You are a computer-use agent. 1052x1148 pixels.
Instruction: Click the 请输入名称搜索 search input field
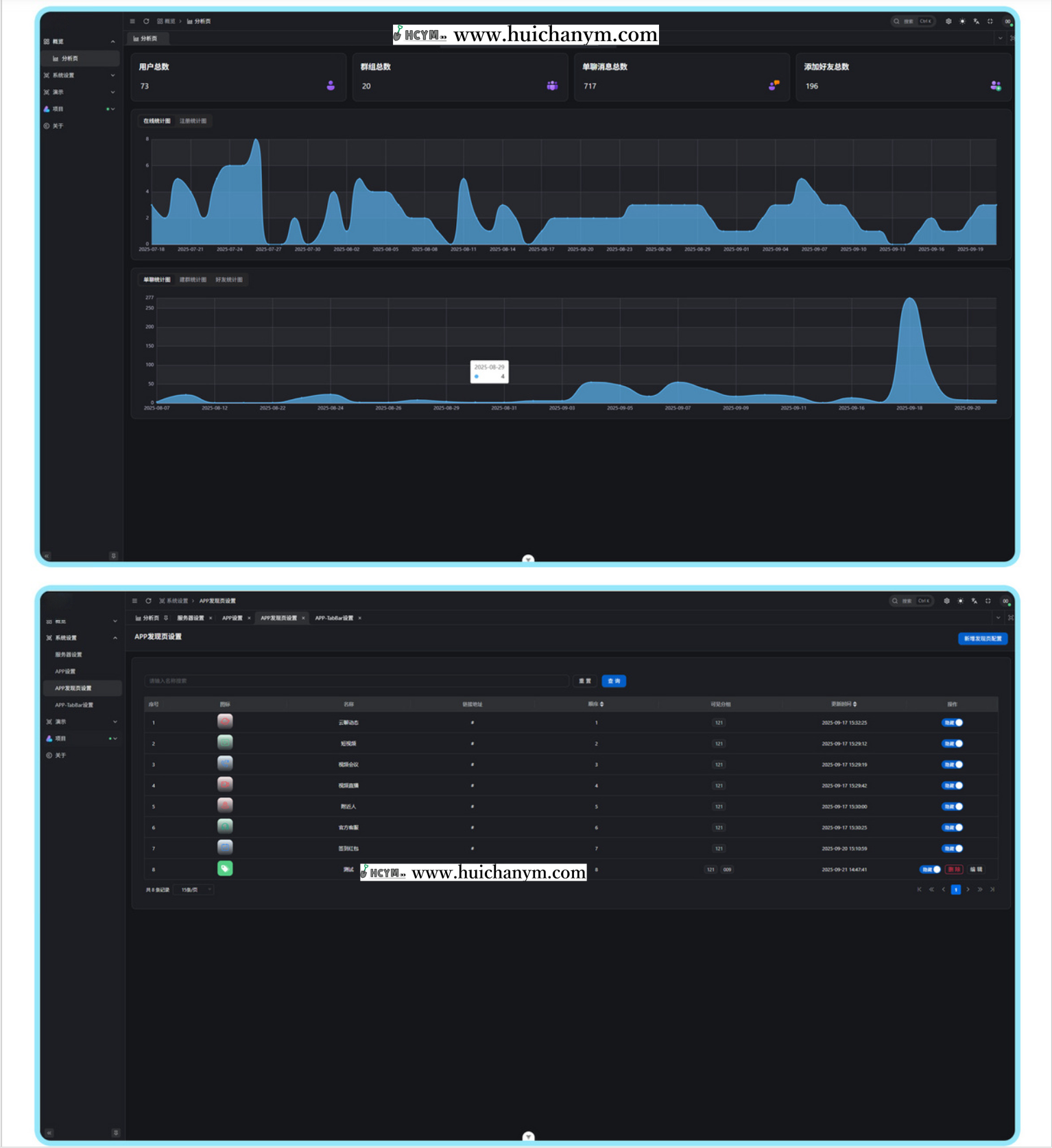pos(357,681)
